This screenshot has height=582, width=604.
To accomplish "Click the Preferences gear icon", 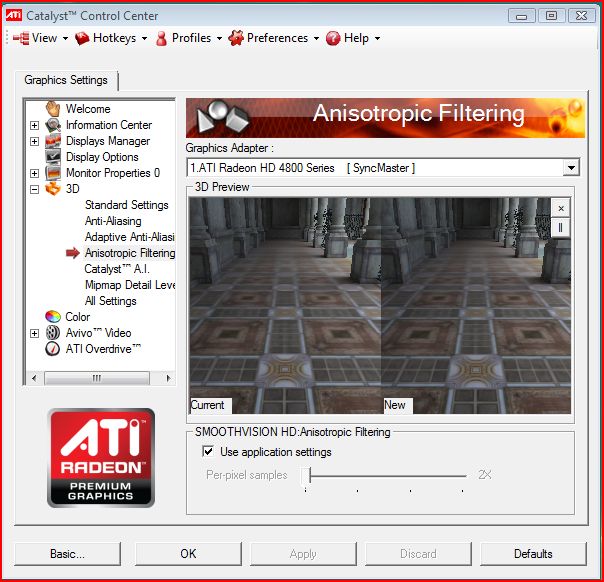I will 236,38.
